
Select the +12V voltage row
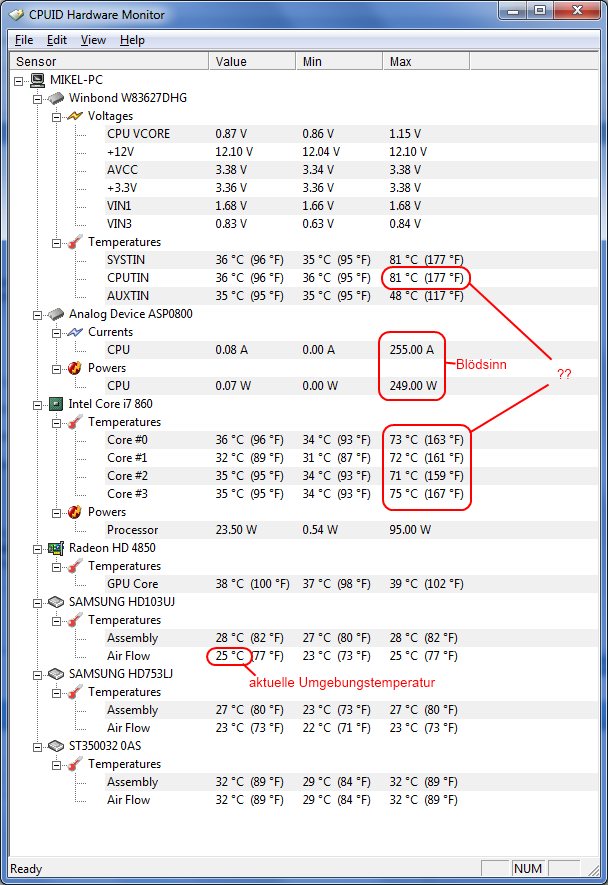pyautogui.click(x=351, y=152)
